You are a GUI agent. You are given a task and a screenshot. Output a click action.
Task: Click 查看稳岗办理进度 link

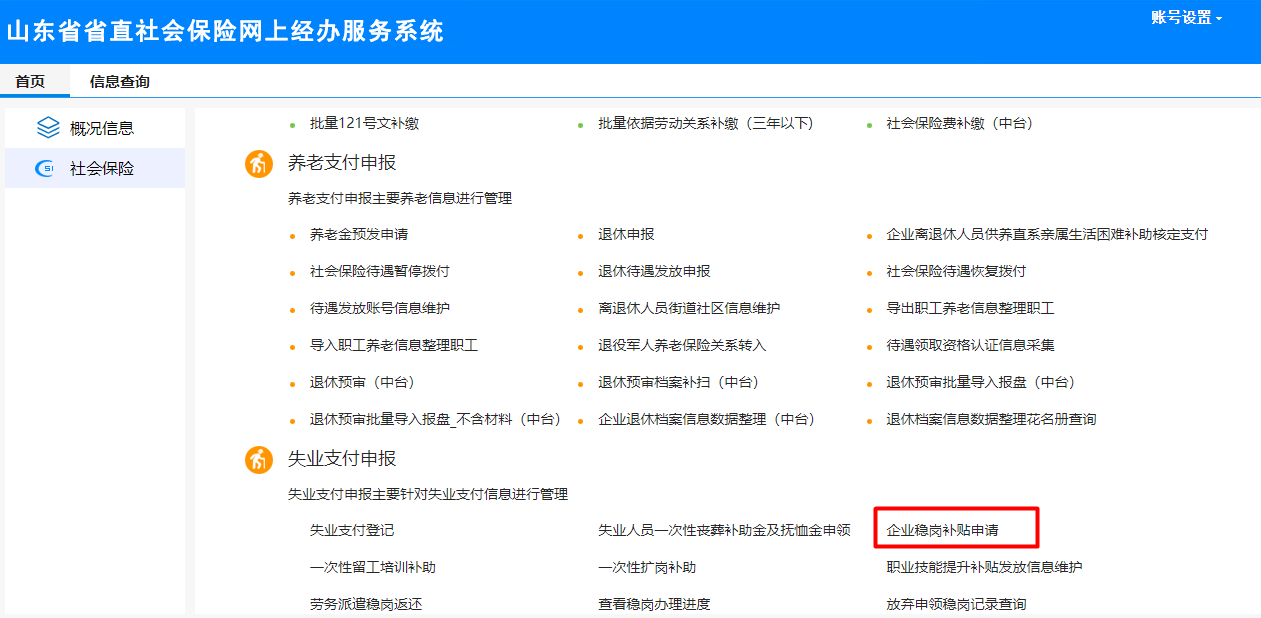(654, 604)
